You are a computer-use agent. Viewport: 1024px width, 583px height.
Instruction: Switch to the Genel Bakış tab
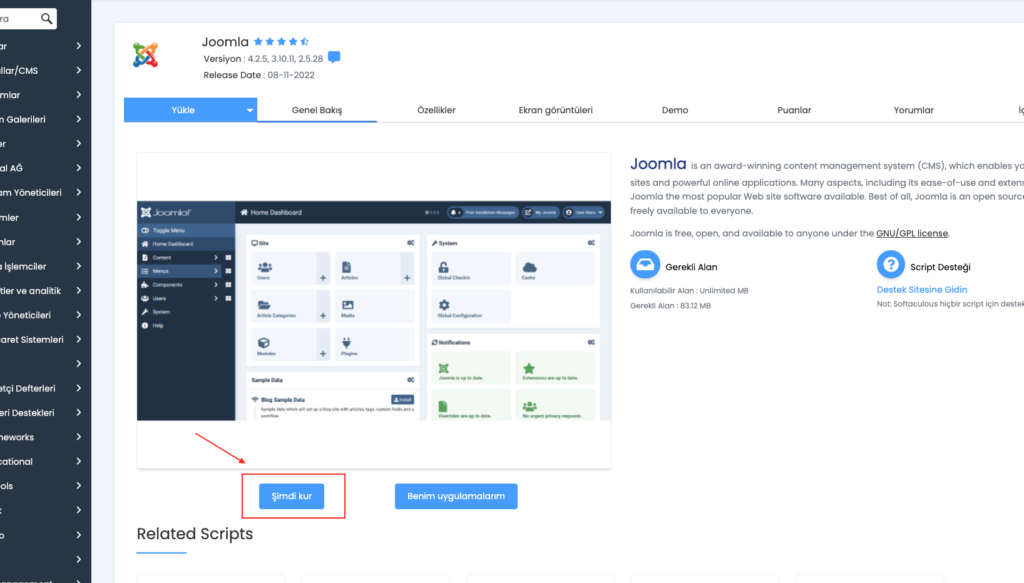[317, 110]
